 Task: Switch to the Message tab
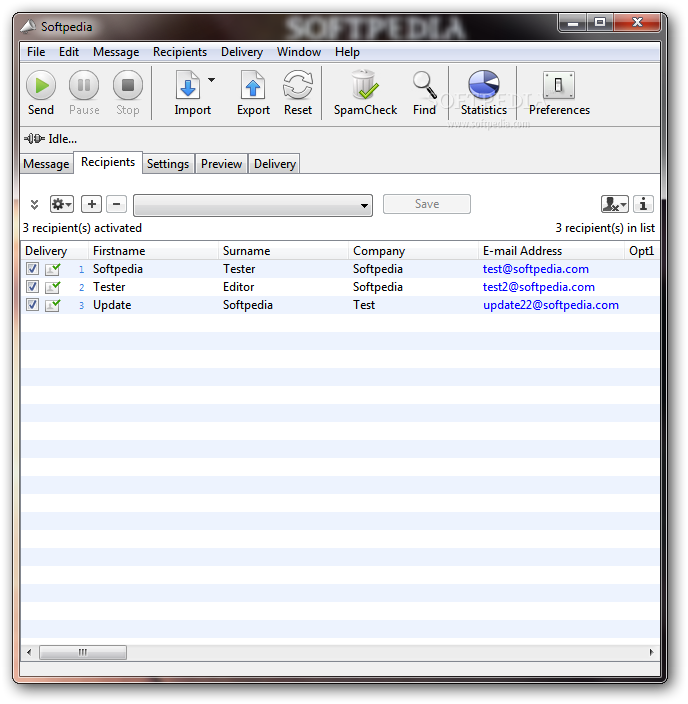coord(46,164)
